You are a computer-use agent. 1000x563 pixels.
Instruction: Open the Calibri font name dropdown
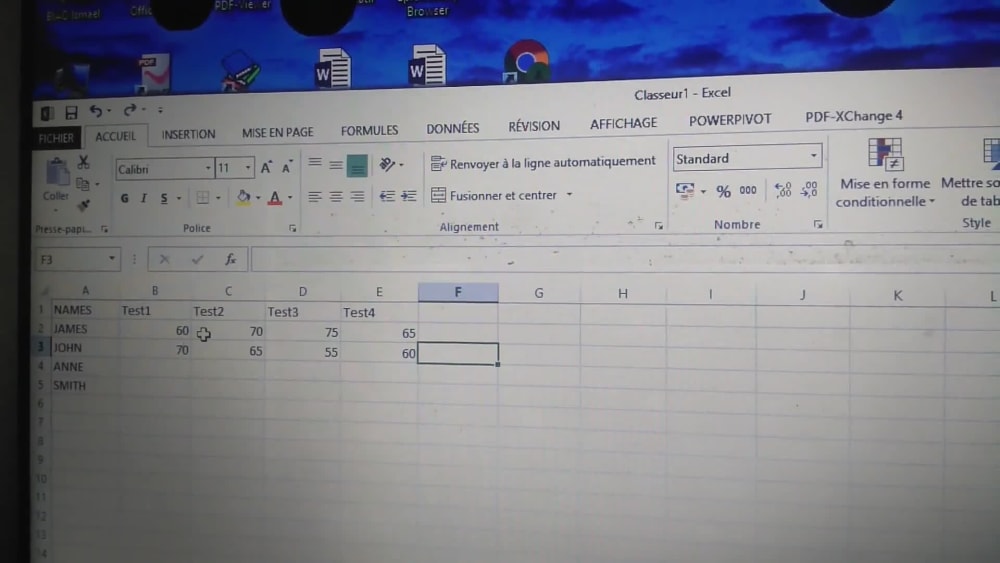[x=208, y=169]
